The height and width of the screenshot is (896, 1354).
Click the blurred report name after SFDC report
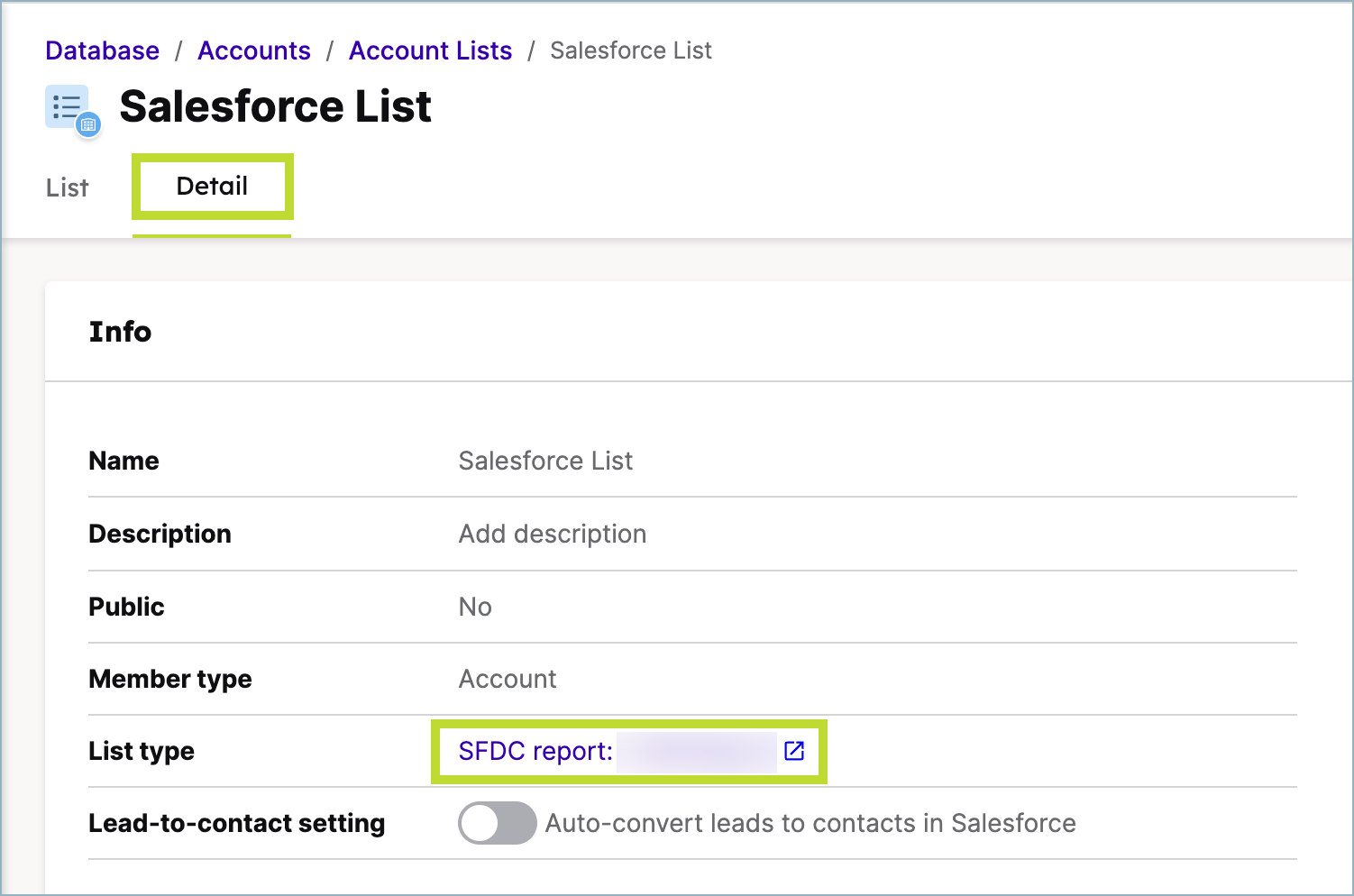point(694,751)
